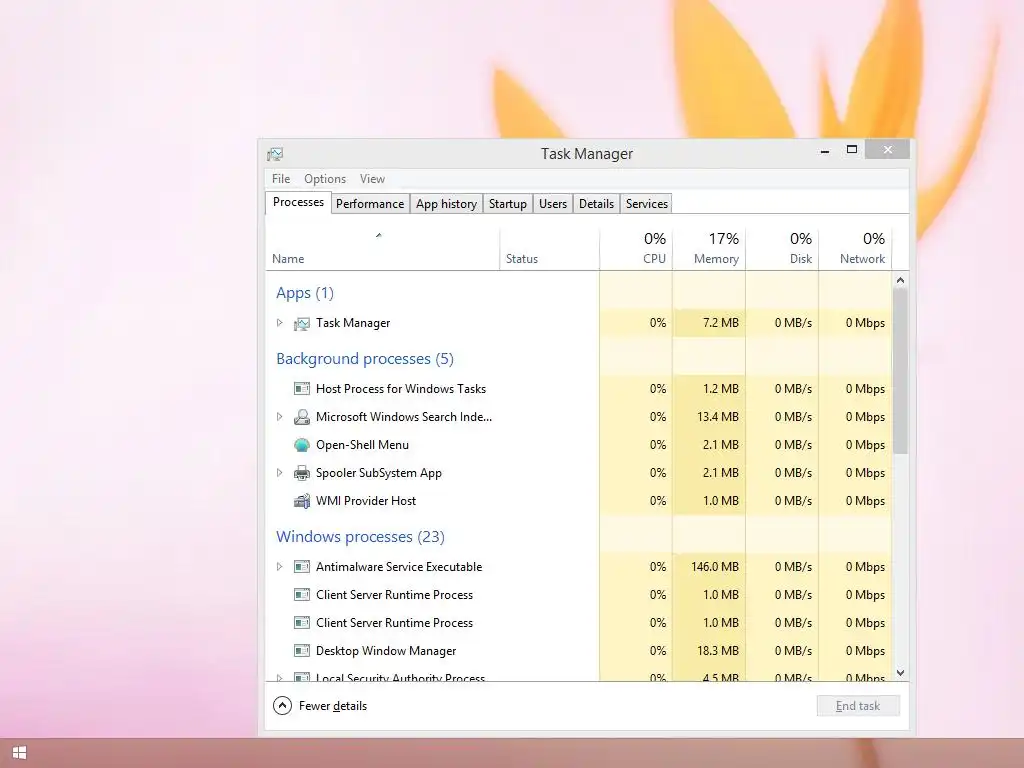1024x768 pixels.
Task: Switch to the Startup tab
Action: 508,204
